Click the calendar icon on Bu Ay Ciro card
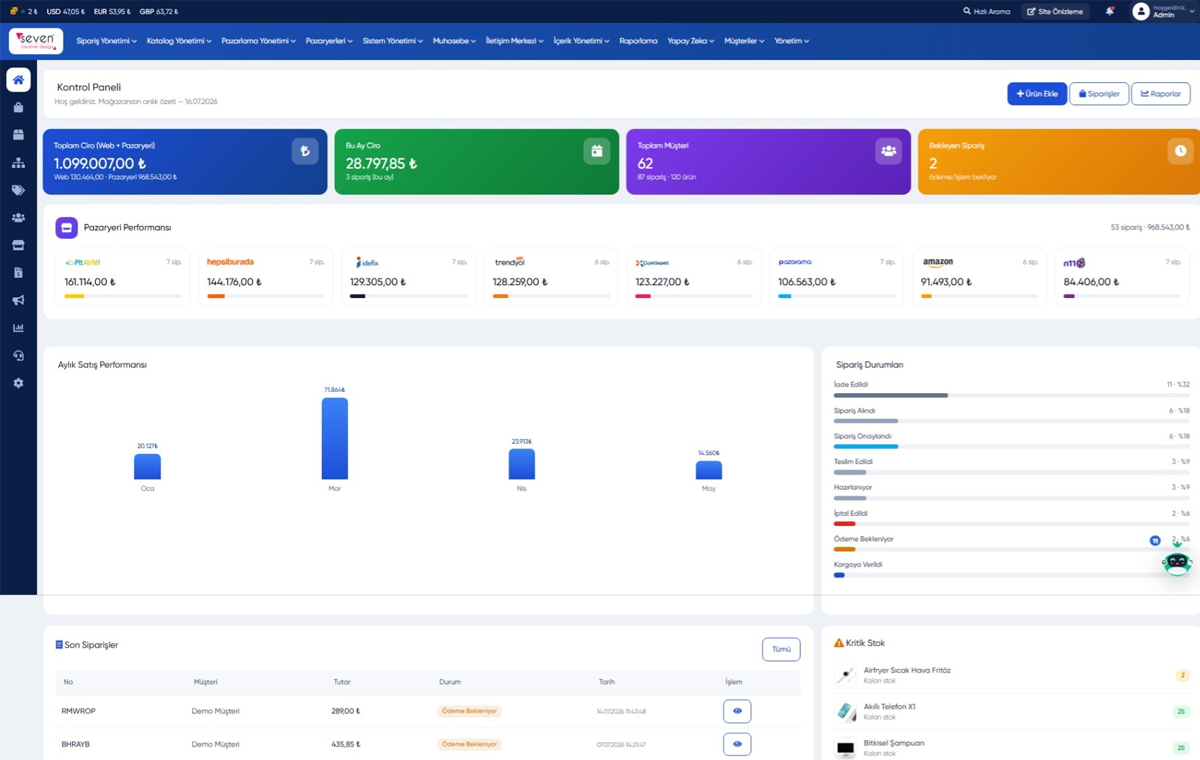The width and height of the screenshot is (1200, 760). pyautogui.click(x=597, y=151)
